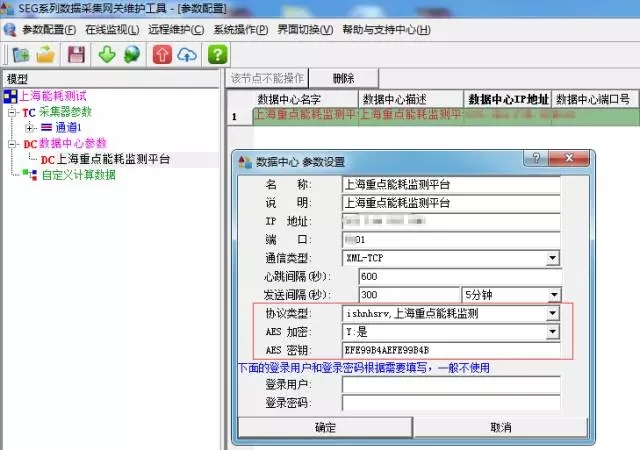
Task: Click the 发送间隔 field showing 300
Action: click(409, 294)
